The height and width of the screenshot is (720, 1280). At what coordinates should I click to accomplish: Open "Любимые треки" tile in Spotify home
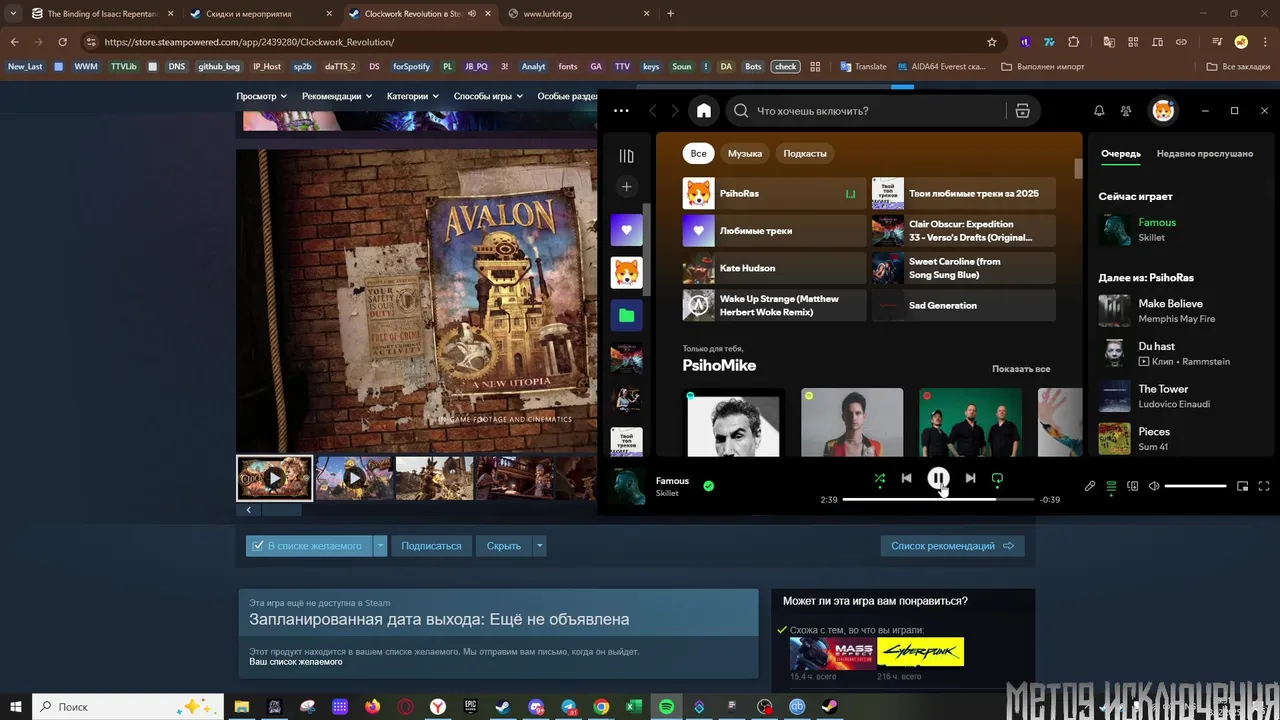tap(774, 230)
